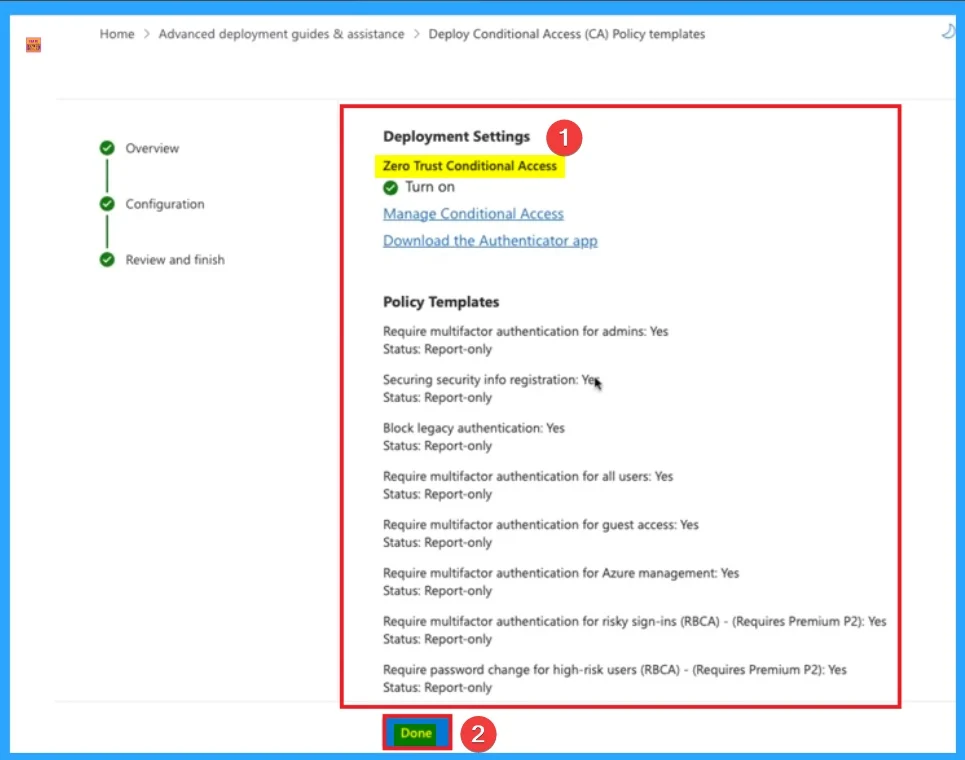Click first breadcrumb chevron after Home
Image resolution: width=965 pixels, height=760 pixels.
click(146, 34)
